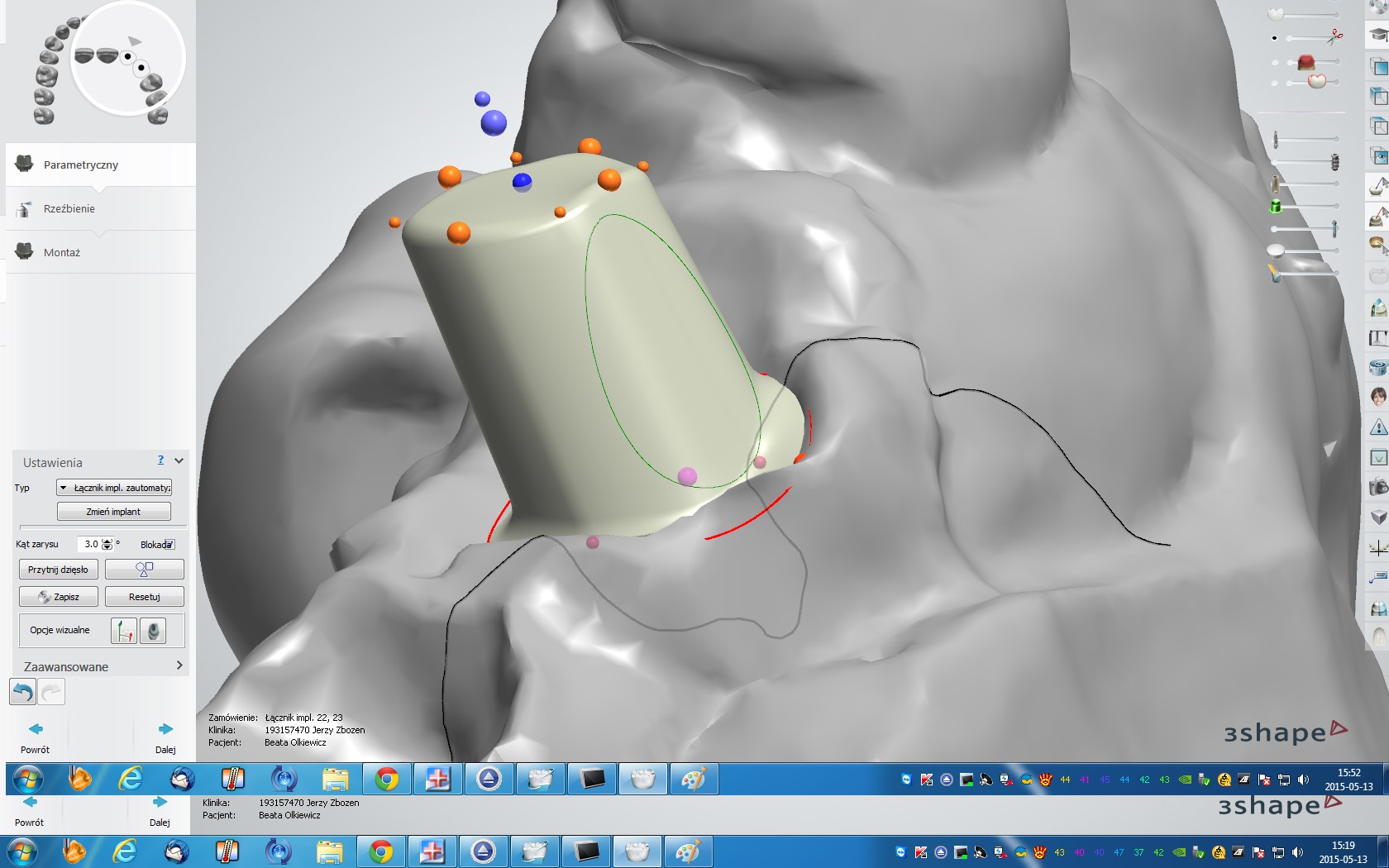This screenshot has width=1389, height=868.
Task: Switch to the Montaż tab
Action: click(x=62, y=252)
